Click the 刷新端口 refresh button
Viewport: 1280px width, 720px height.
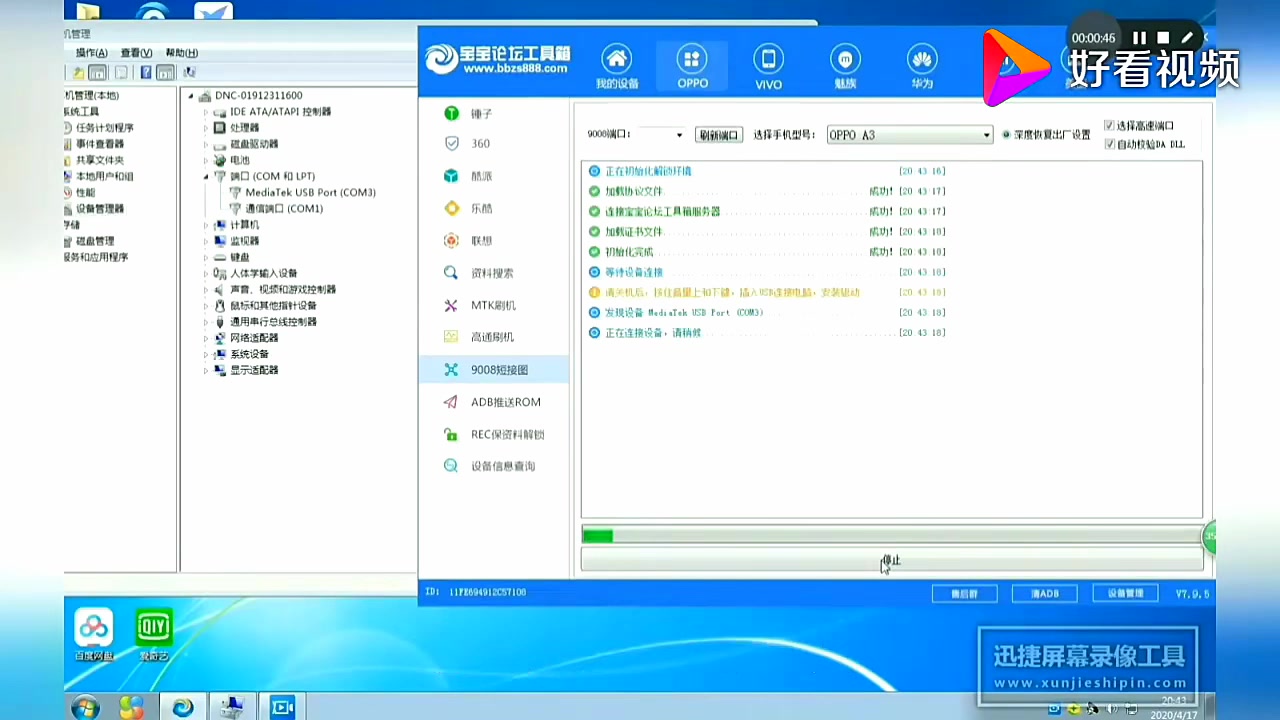(x=719, y=135)
